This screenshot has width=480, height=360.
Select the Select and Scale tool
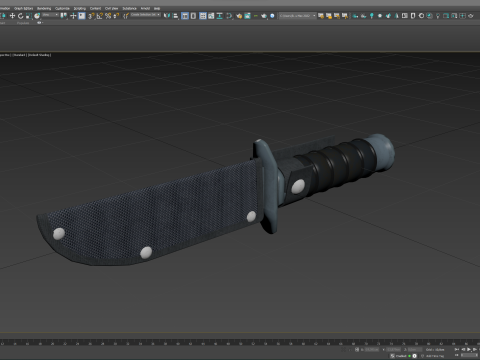coord(29,16)
